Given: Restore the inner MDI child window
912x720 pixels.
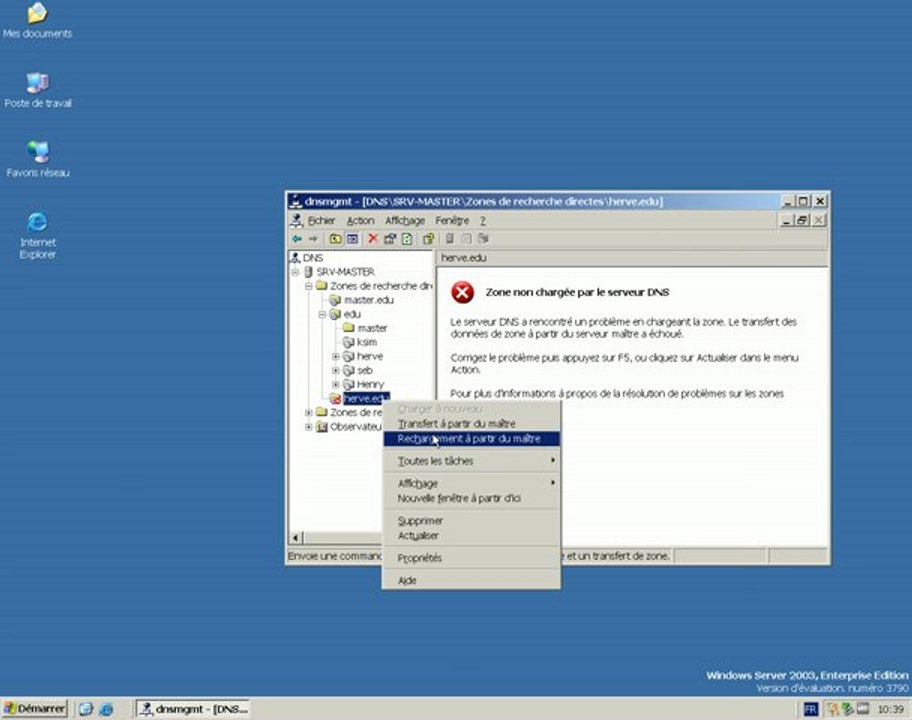Looking at the screenshot, I should 802,220.
